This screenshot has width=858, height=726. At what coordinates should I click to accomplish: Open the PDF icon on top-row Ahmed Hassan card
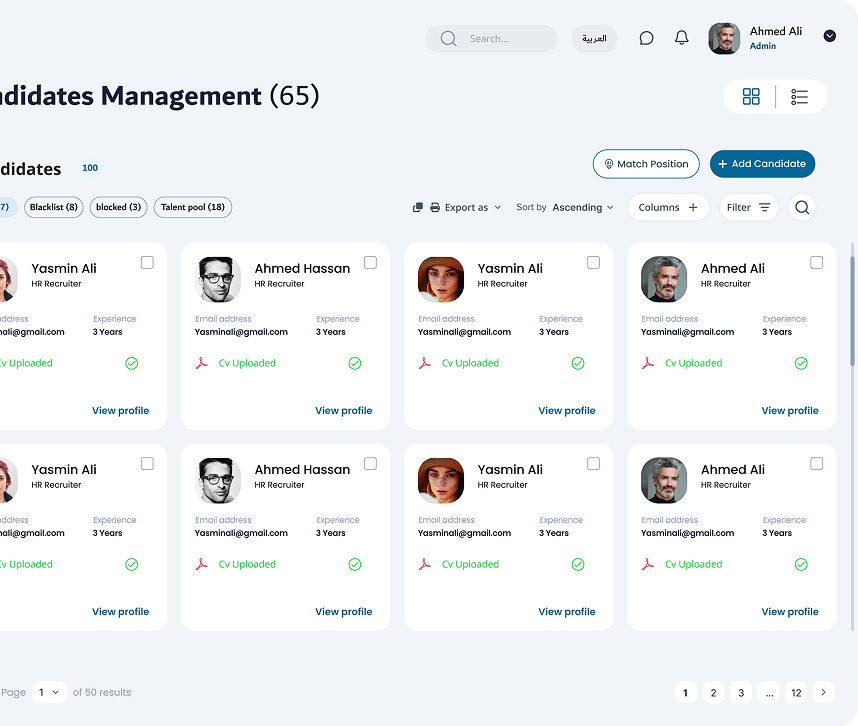click(201, 363)
